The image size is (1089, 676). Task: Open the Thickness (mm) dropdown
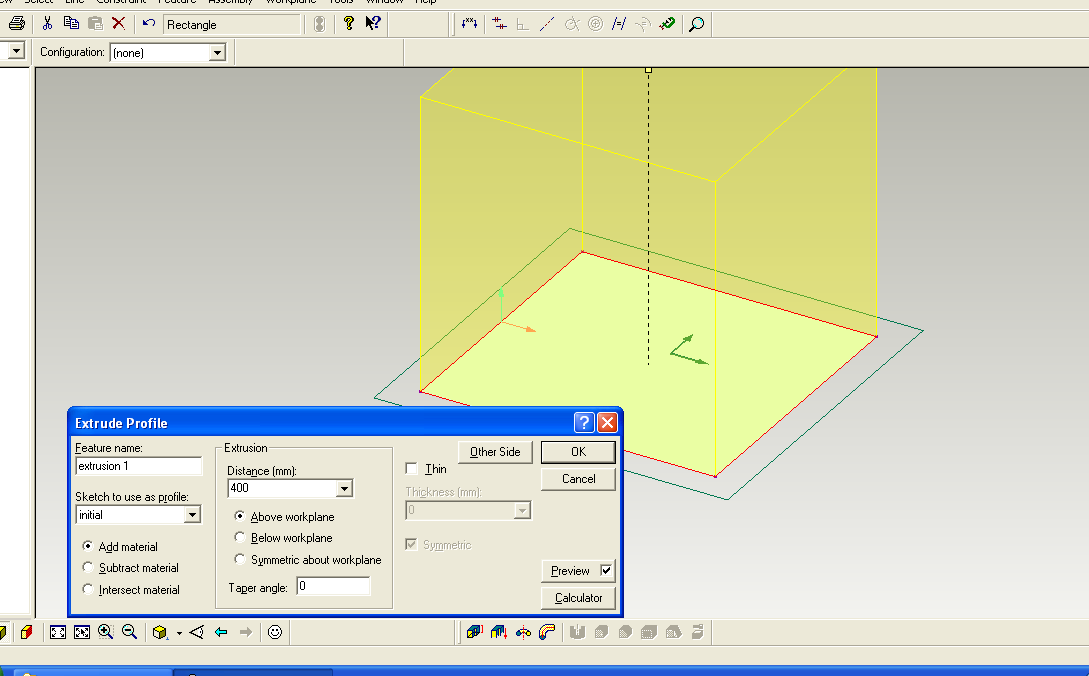(x=522, y=511)
